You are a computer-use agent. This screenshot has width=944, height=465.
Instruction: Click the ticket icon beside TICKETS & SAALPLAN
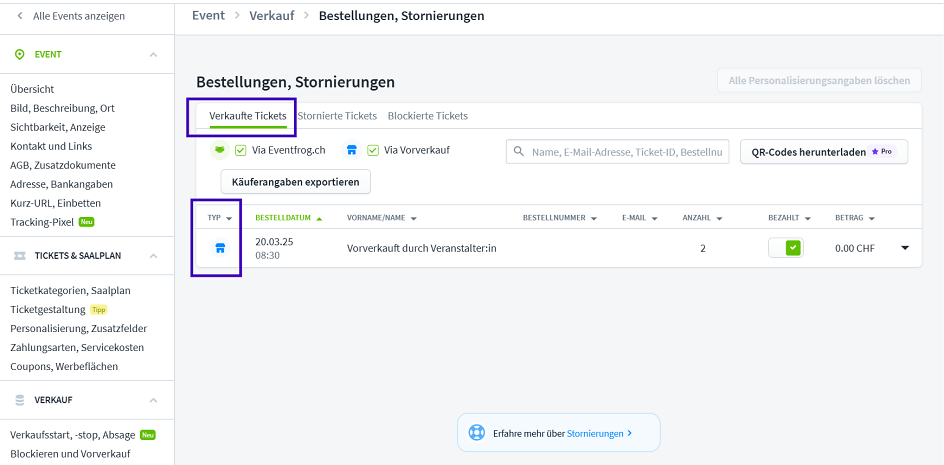click(20, 256)
